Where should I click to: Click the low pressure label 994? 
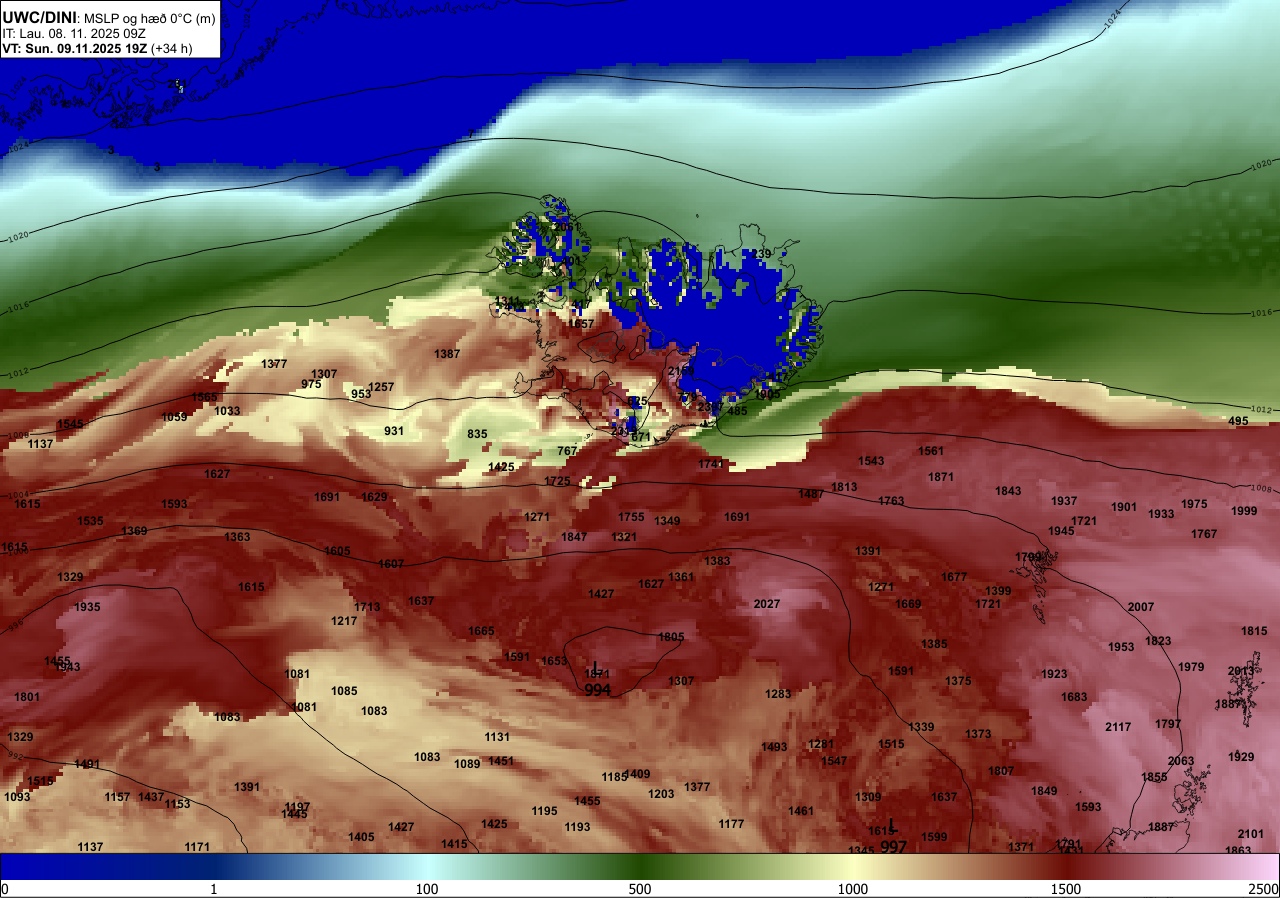click(x=598, y=690)
